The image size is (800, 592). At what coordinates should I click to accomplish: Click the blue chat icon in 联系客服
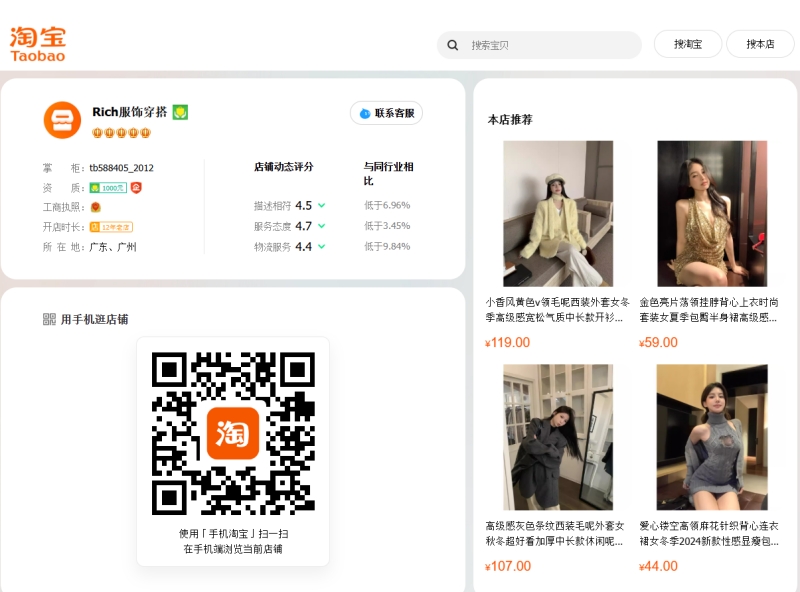(365, 113)
